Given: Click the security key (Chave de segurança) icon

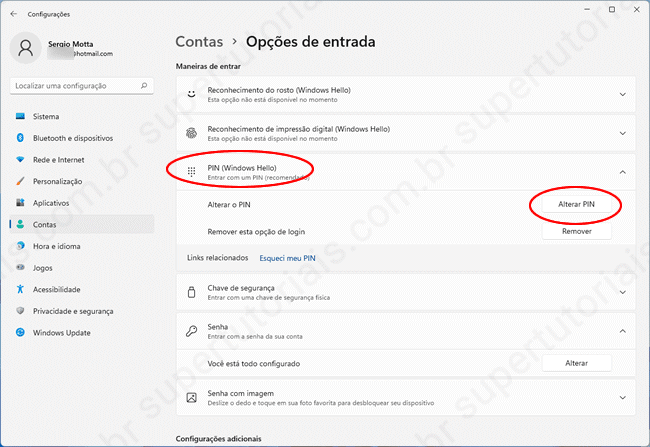Looking at the screenshot, I should click(x=192, y=292).
